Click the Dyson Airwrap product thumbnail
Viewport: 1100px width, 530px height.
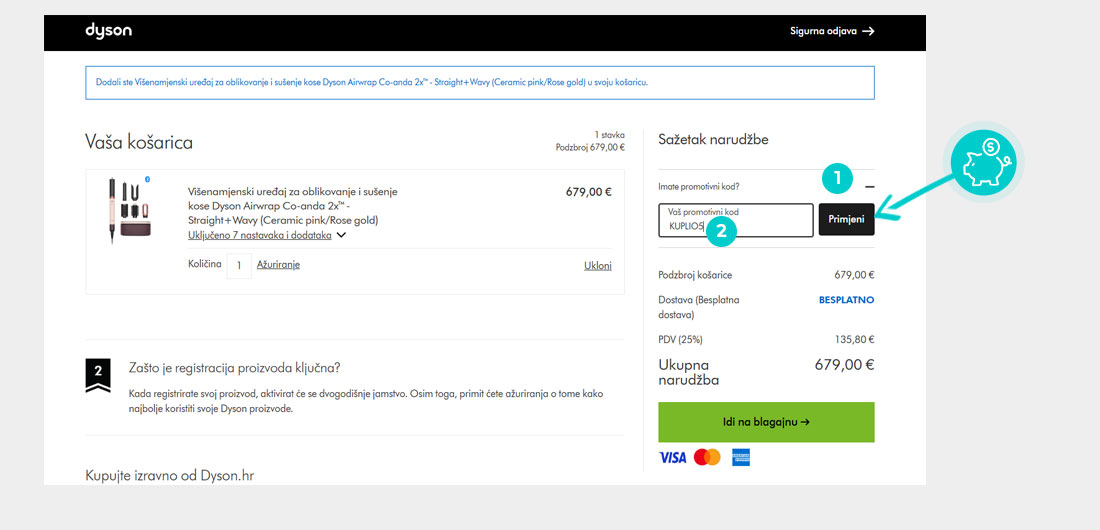click(x=129, y=210)
